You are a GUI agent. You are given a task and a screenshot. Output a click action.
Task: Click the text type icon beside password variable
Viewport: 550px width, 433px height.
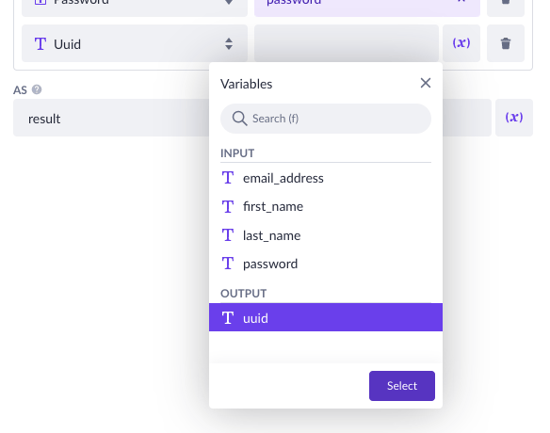(228, 263)
